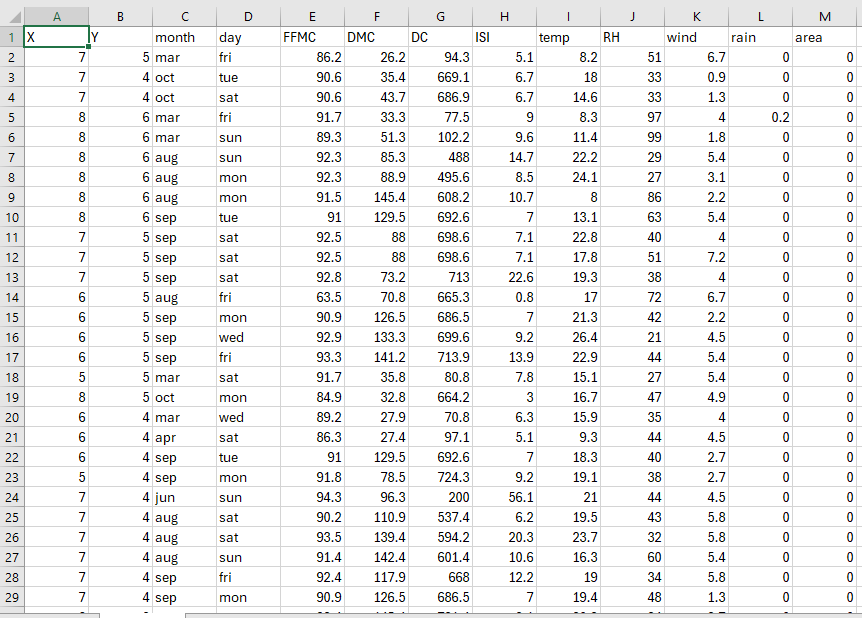Screen dimensions: 862x618
Task: Click the DC value 713.9 cell
Action: click(x=440, y=357)
